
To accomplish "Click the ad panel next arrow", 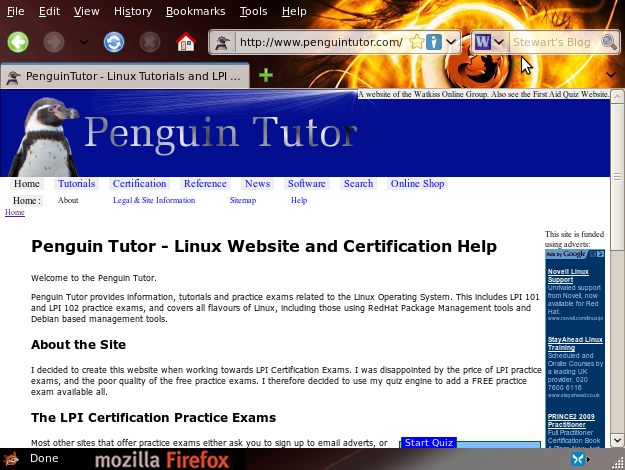I will (x=600, y=254).
